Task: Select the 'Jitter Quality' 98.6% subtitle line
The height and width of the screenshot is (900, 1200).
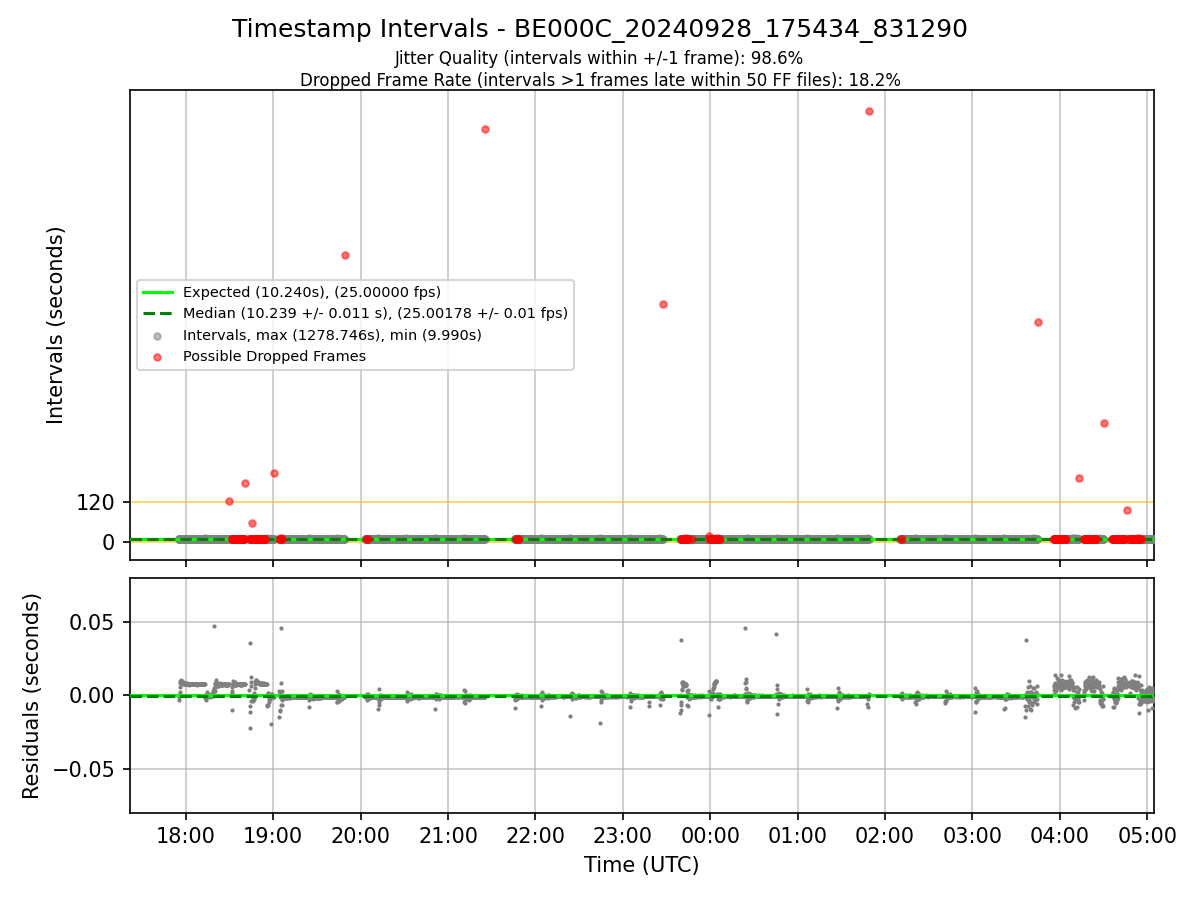Action: click(x=599, y=59)
